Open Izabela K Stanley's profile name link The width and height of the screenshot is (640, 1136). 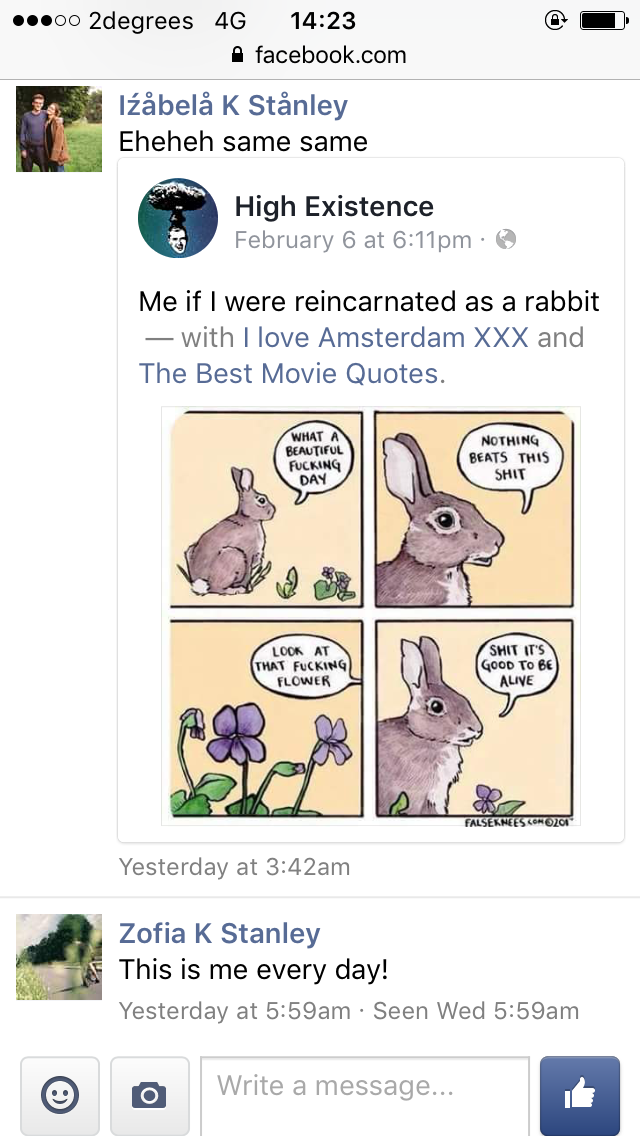pyautogui.click(x=233, y=106)
